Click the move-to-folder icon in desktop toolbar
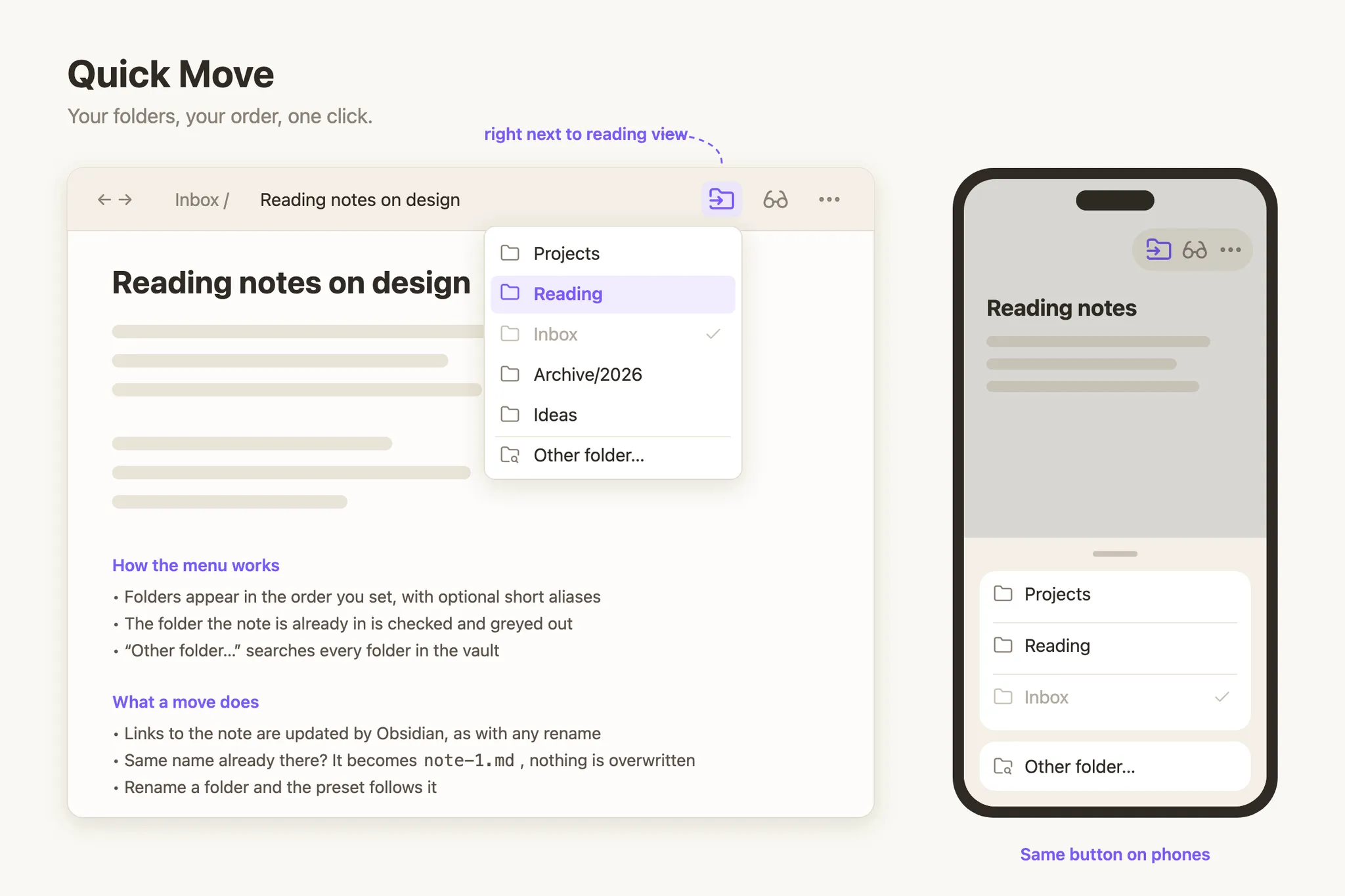This screenshot has width=1345, height=896. tap(721, 199)
